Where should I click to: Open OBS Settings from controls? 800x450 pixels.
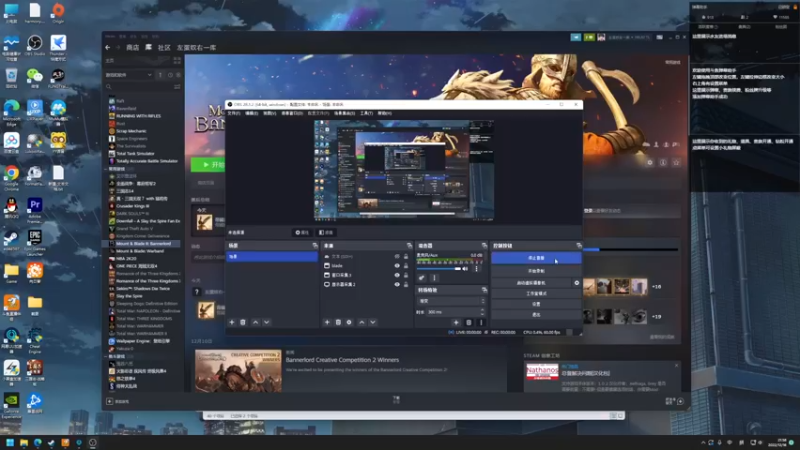[x=536, y=304]
